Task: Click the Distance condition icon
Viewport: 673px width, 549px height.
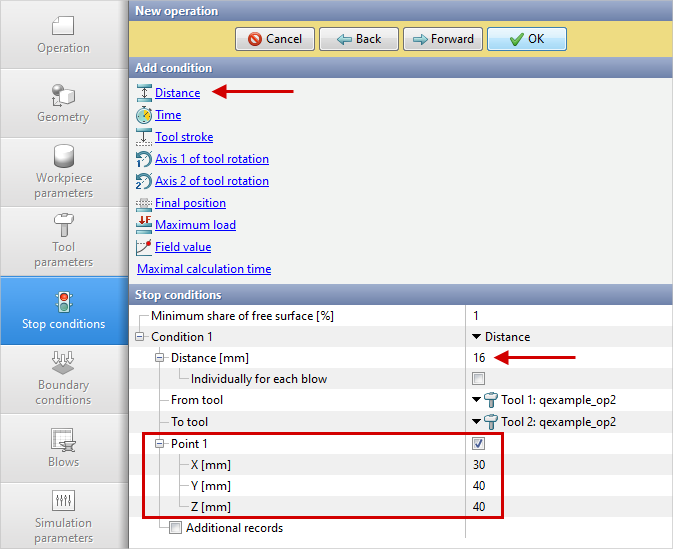Action: pyautogui.click(x=144, y=93)
